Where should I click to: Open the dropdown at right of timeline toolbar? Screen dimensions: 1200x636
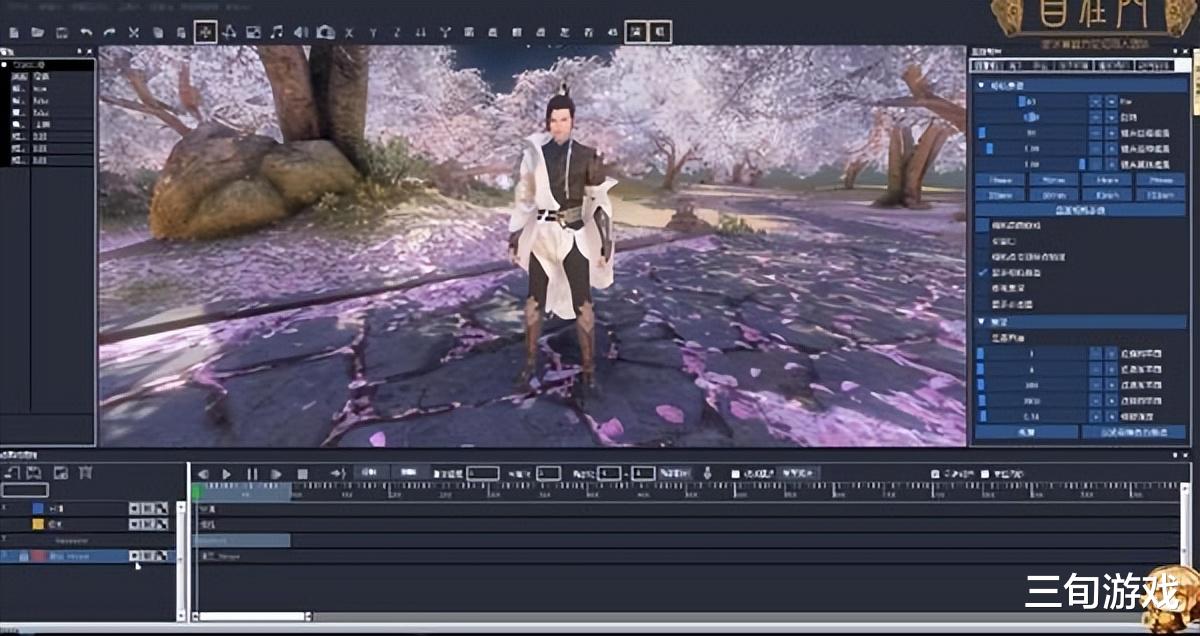click(799, 473)
